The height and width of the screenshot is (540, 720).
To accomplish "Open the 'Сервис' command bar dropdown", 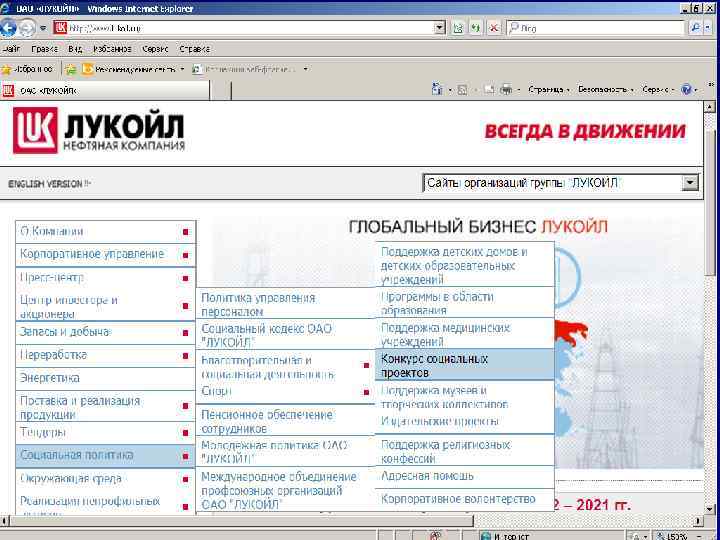I will tap(658, 90).
